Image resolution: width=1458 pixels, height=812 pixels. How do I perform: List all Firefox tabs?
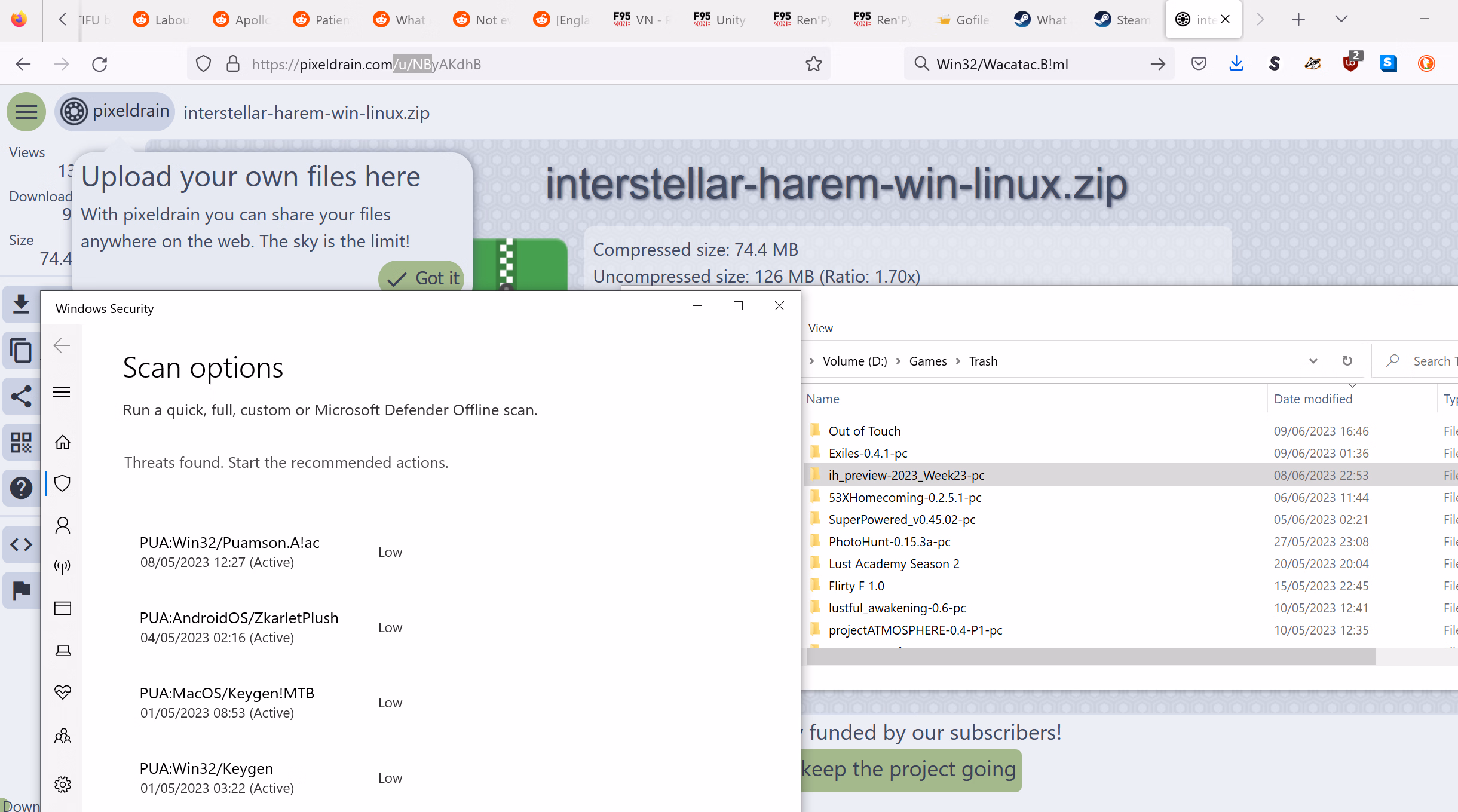[1341, 19]
